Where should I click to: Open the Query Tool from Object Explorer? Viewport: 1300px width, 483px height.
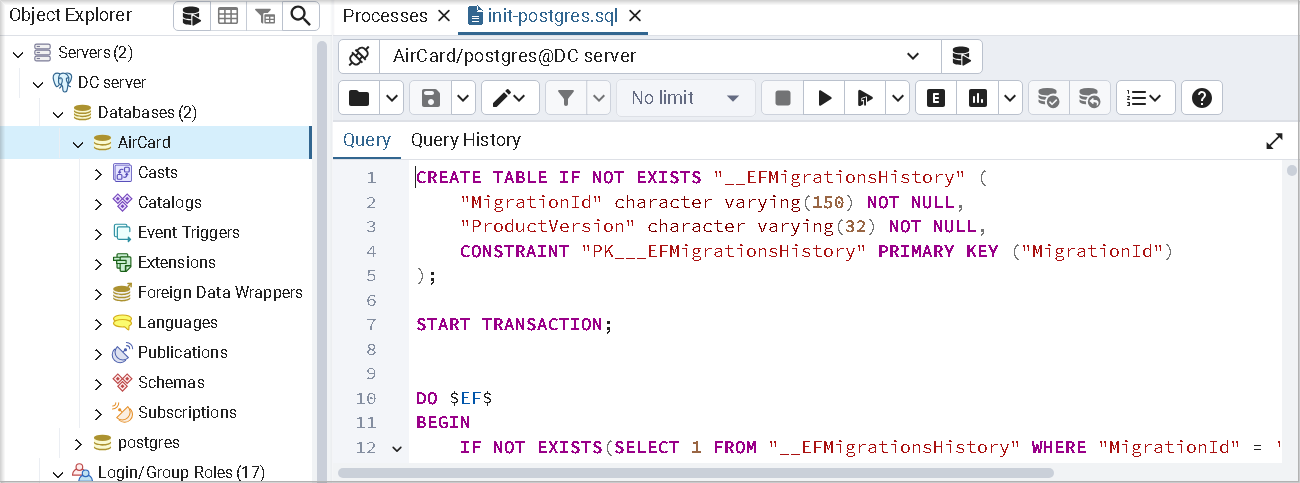[x=192, y=16]
